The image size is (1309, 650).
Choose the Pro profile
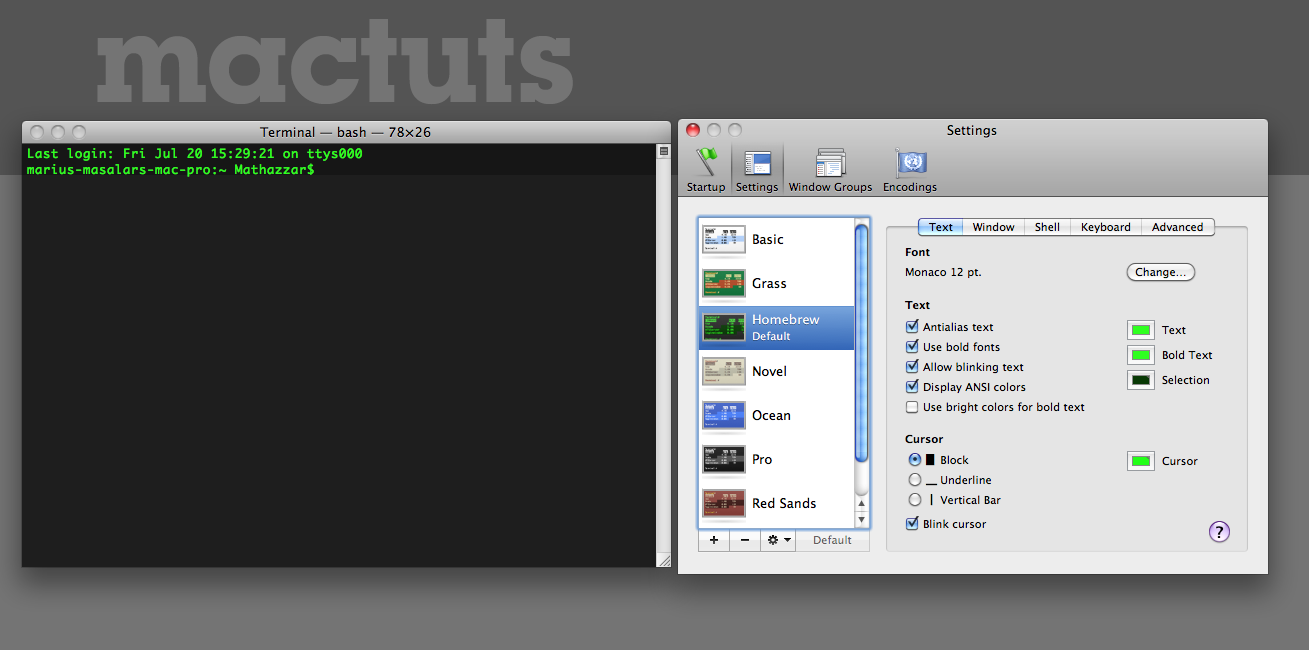[776, 460]
